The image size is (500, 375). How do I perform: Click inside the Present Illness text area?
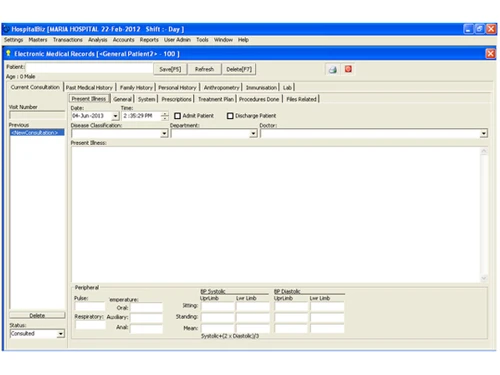click(275, 215)
